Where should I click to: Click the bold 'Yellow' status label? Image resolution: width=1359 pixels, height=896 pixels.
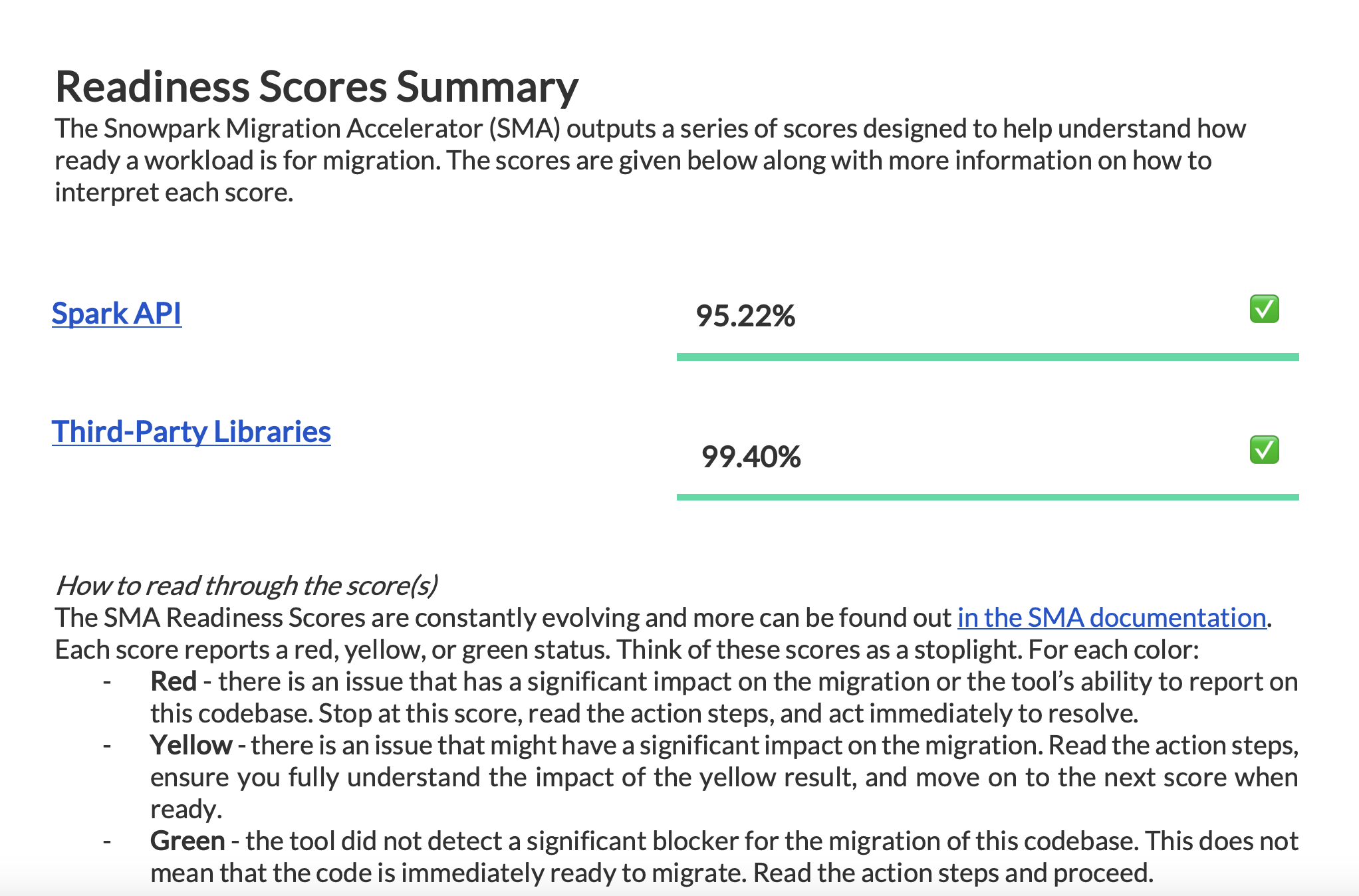coord(191,745)
